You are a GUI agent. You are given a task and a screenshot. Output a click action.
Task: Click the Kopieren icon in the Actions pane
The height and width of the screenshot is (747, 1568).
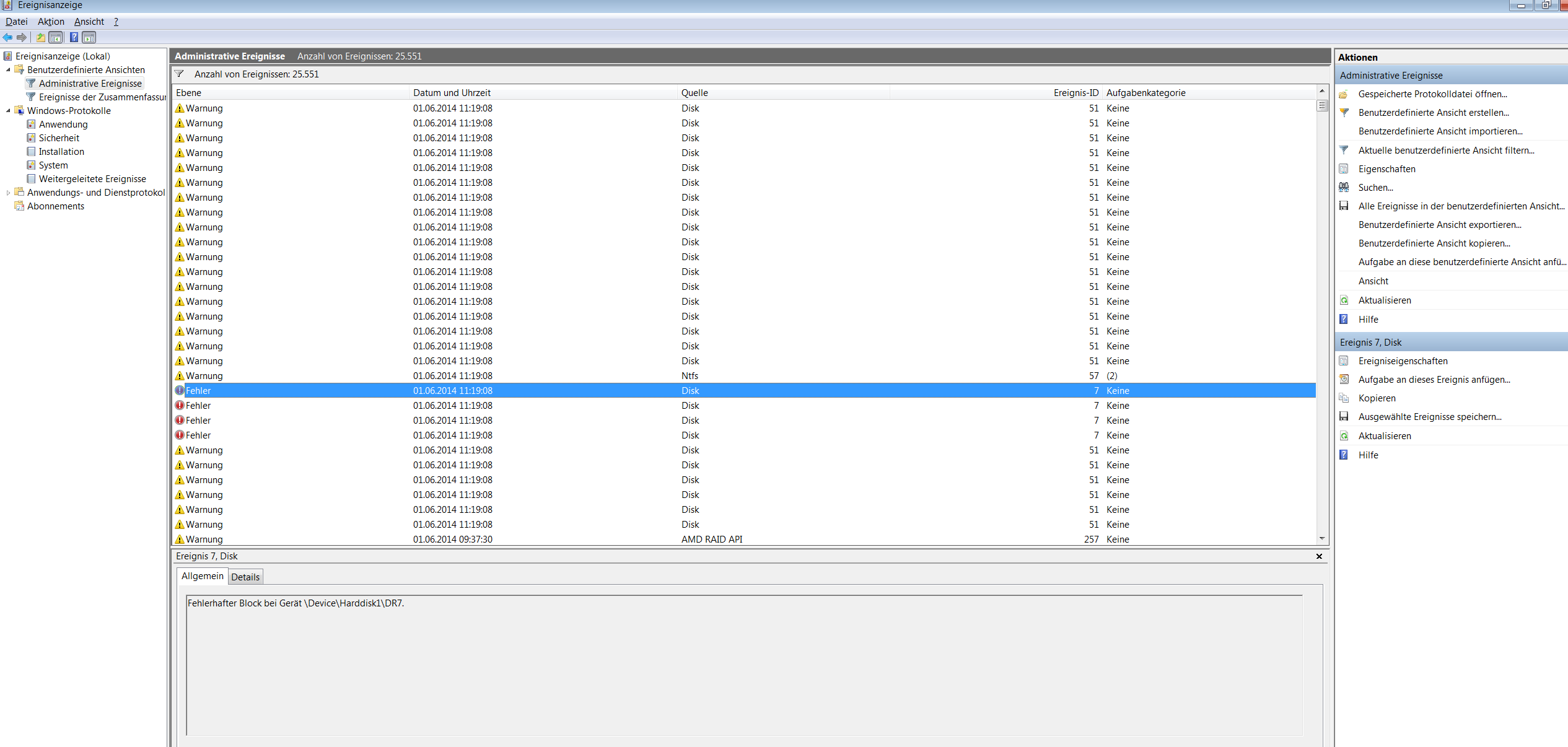click(x=1344, y=398)
